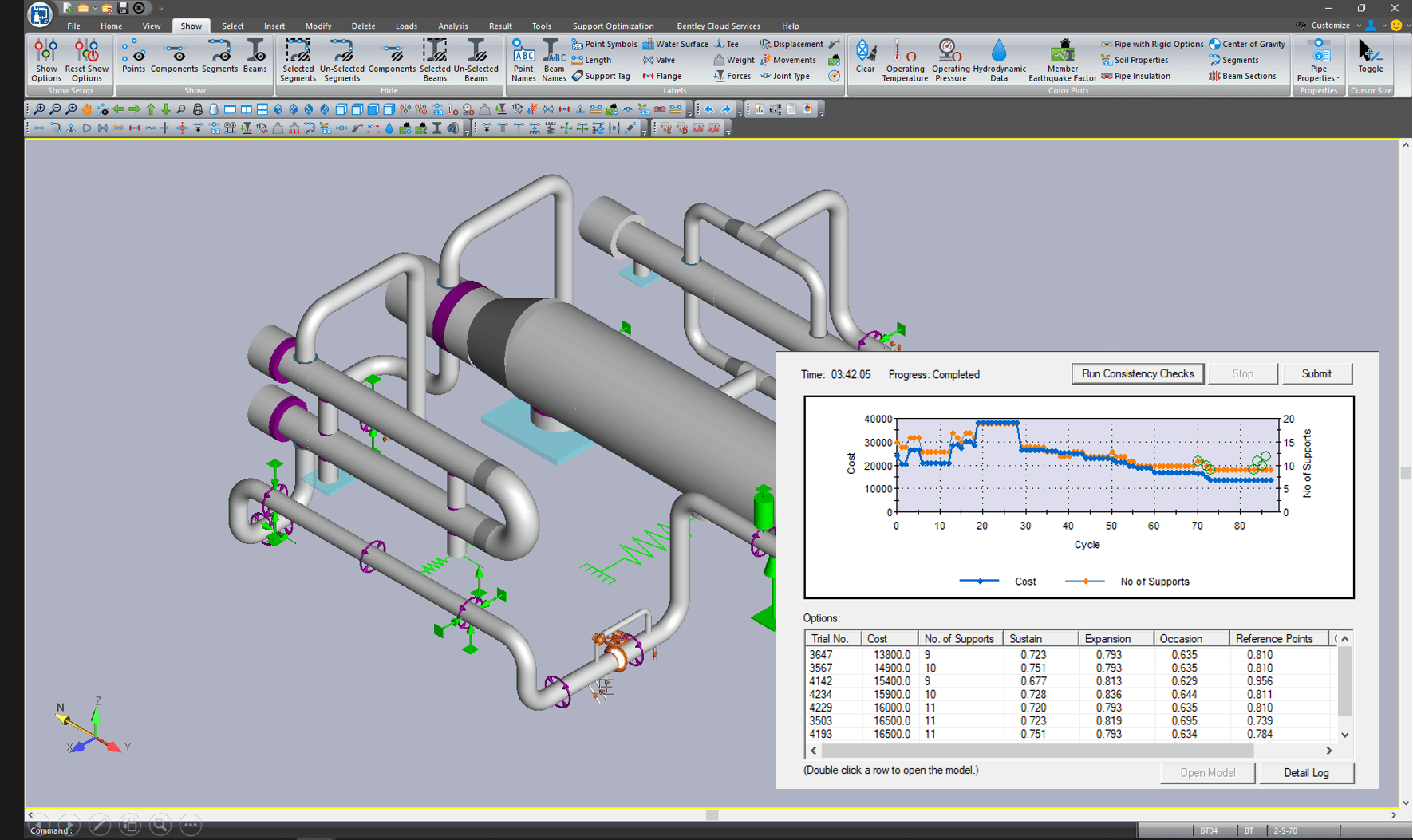Select the Pan hand tool
The width and height of the screenshot is (1413, 840).
[87, 109]
